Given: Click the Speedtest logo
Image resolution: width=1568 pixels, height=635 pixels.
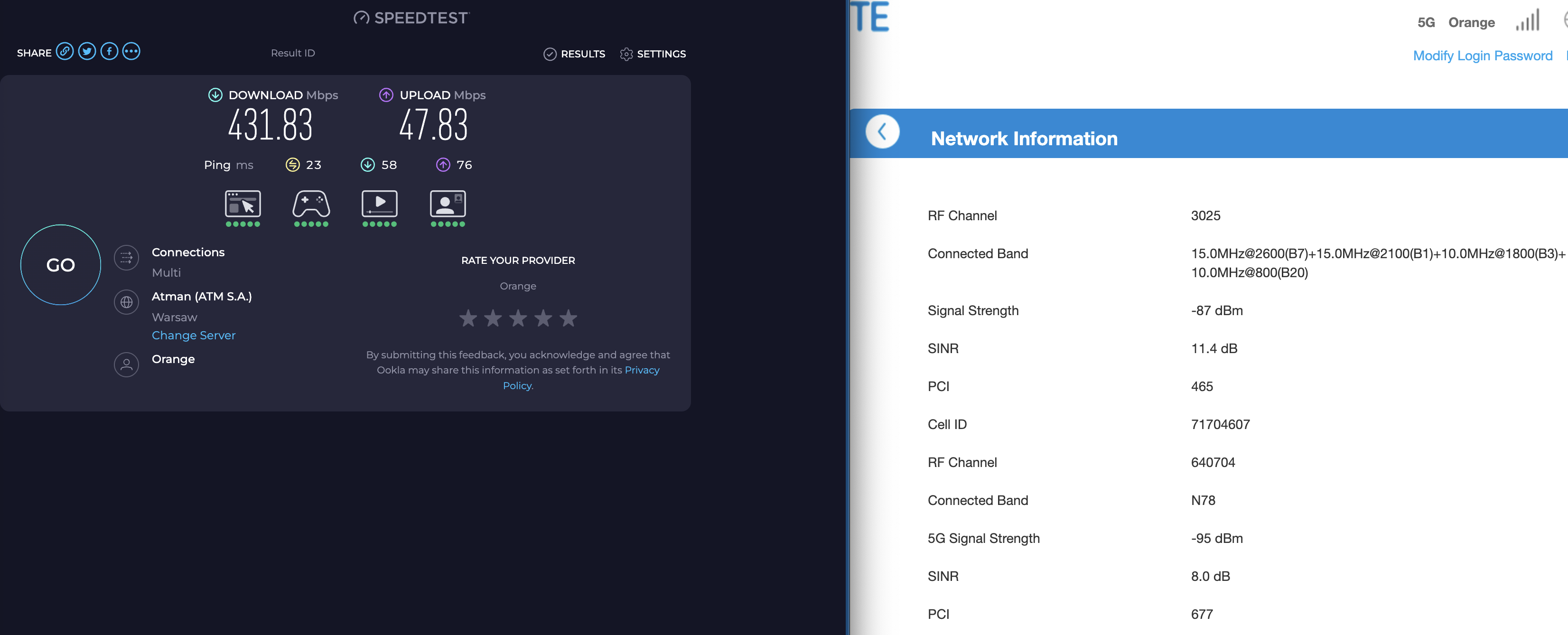Looking at the screenshot, I should pyautogui.click(x=412, y=18).
